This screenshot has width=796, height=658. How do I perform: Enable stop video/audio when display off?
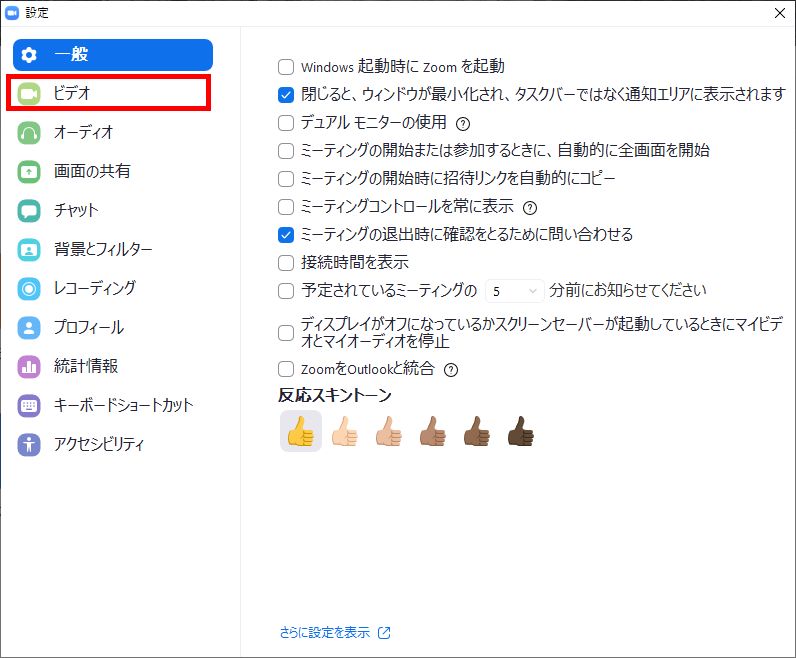tap(286, 333)
